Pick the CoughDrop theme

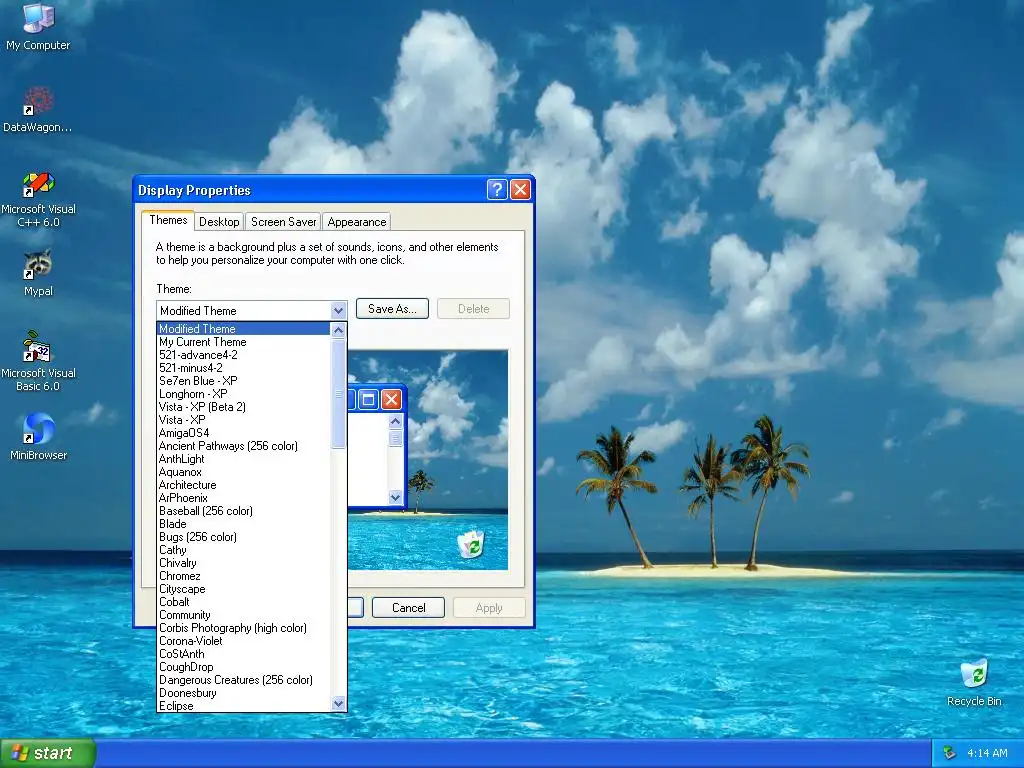(244, 667)
